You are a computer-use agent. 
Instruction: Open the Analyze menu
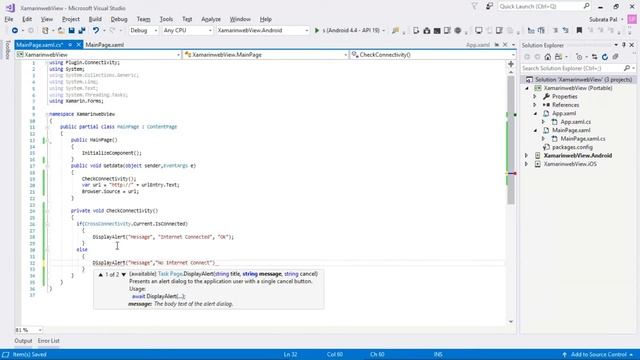(211, 19)
